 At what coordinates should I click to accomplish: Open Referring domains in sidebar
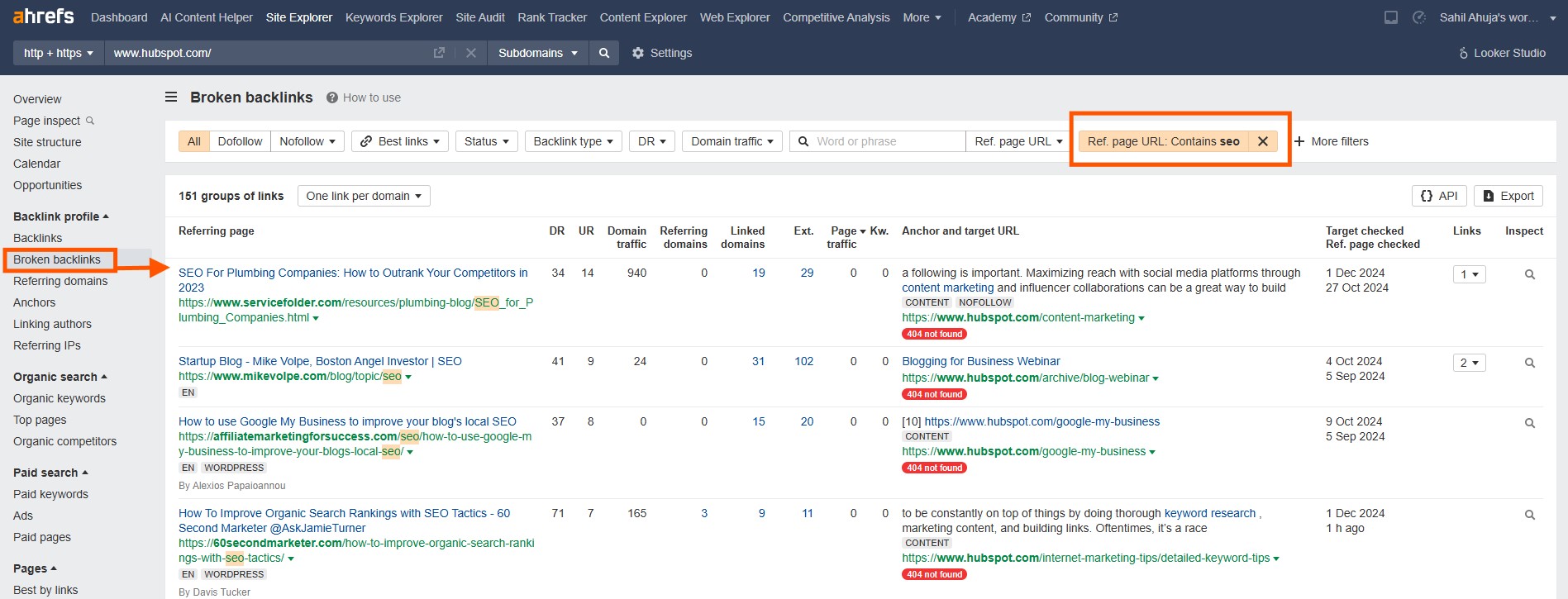[x=60, y=281]
